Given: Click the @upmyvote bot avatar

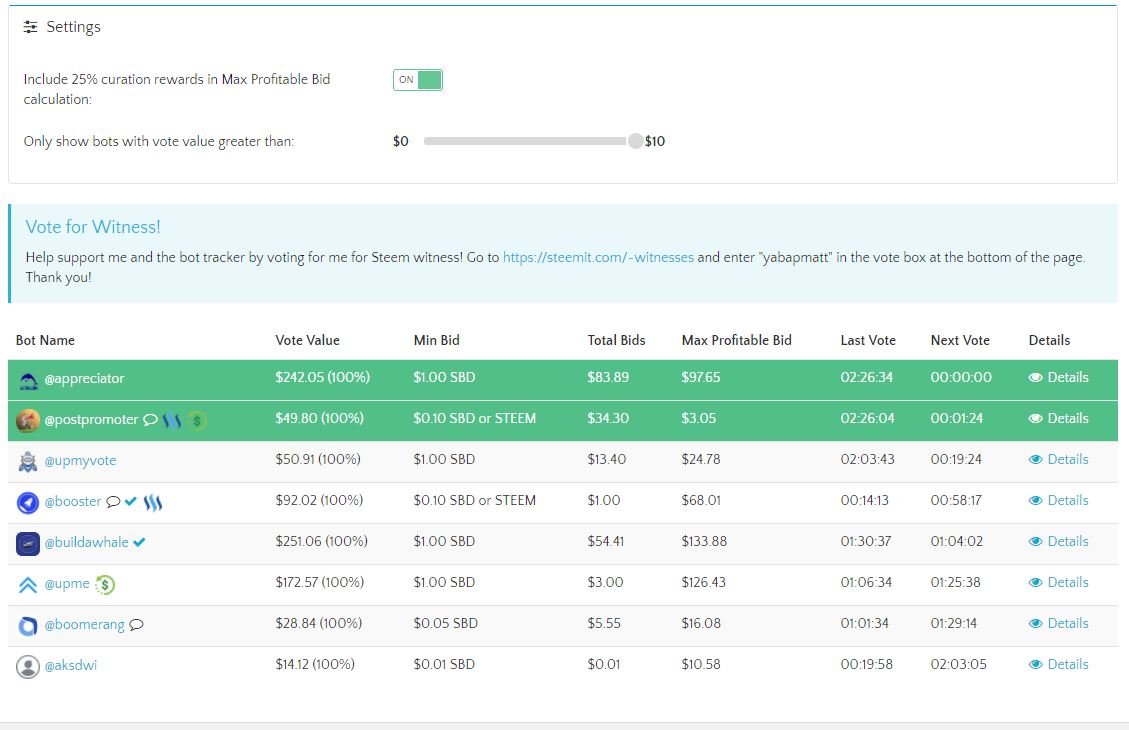Looking at the screenshot, I should coord(28,461).
